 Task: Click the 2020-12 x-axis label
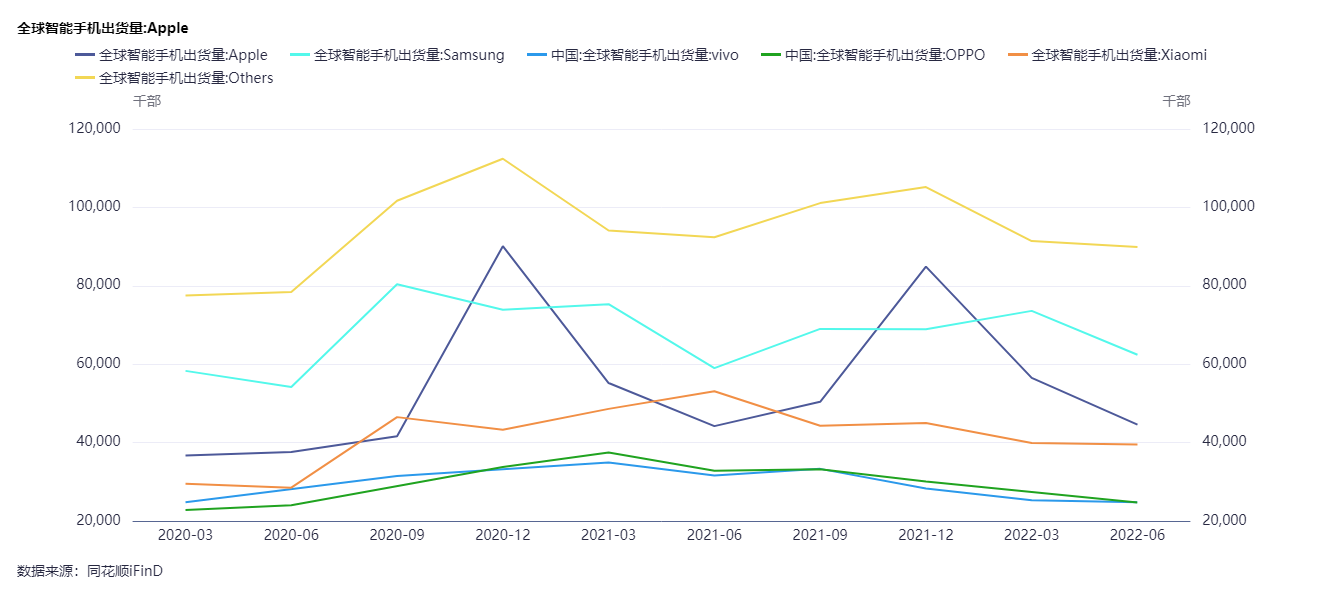(503, 535)
